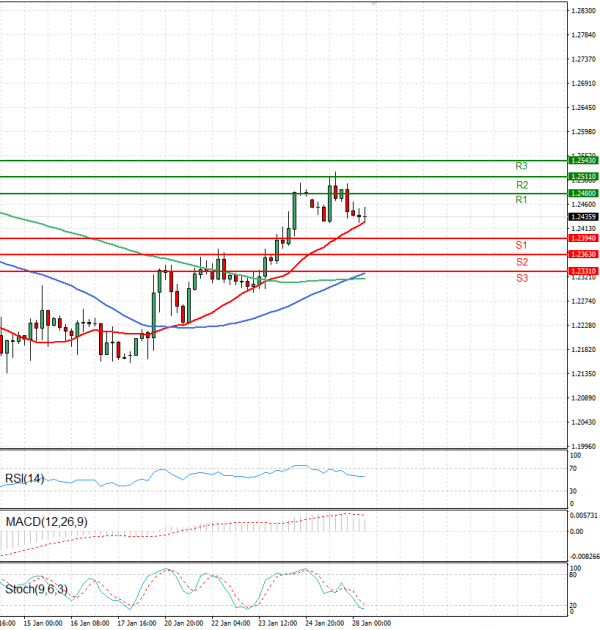Click the 1.21350 price axis value
This screenshot has height=630, width=600.
(583, 374)
